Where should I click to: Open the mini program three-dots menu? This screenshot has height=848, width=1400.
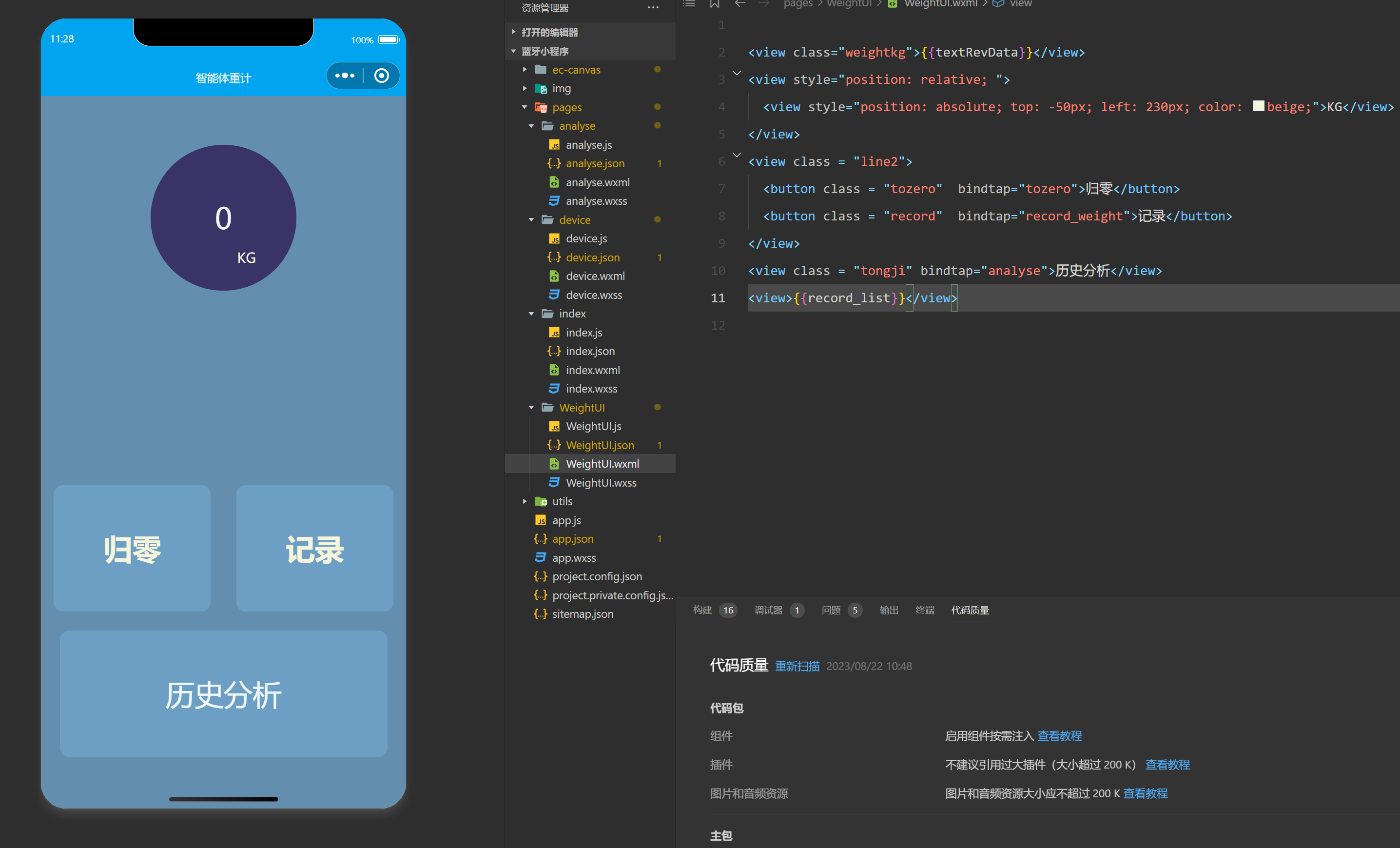pyautogui.click(x=344, y=76)
